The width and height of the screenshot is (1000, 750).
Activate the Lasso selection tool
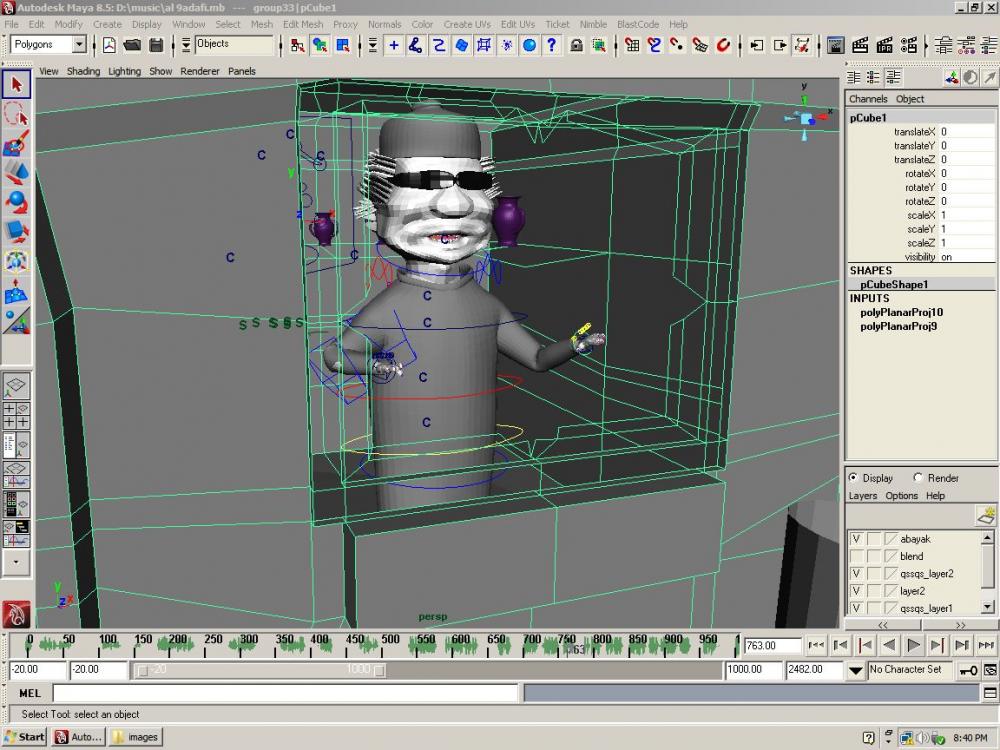pyautogui.click(x=16, y=113)
